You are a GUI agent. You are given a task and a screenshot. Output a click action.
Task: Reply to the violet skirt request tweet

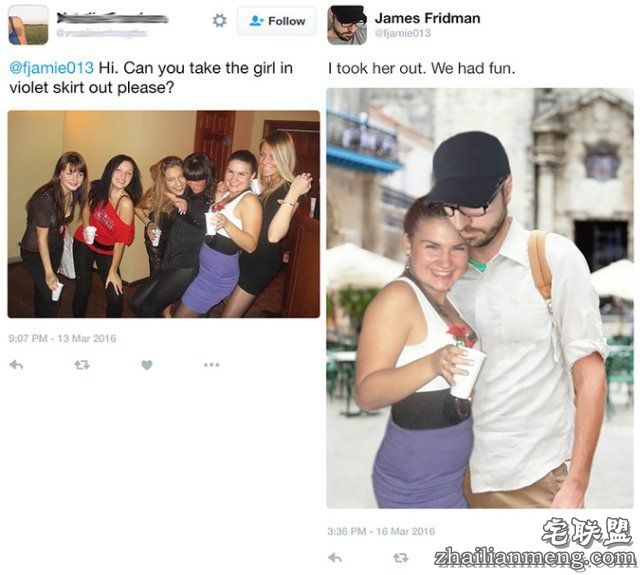(x=16, y=364)
